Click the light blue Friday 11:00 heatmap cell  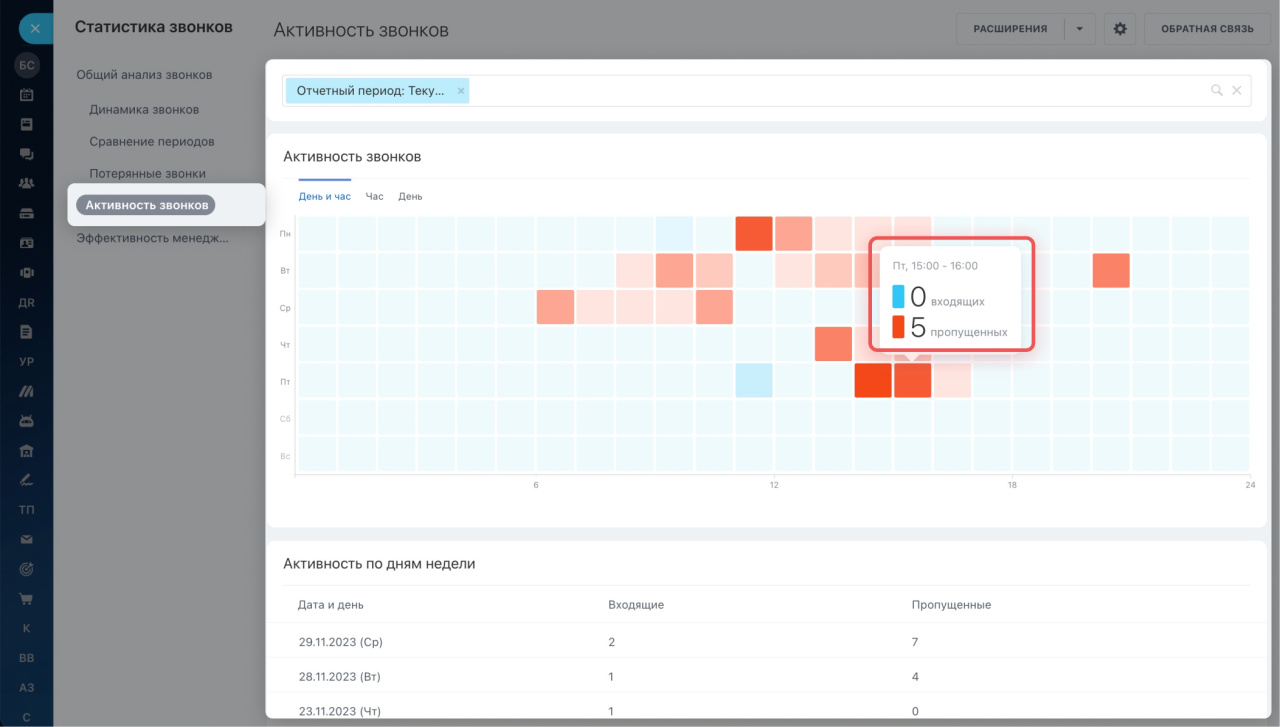pyautogui.click(x=754, y=380)
